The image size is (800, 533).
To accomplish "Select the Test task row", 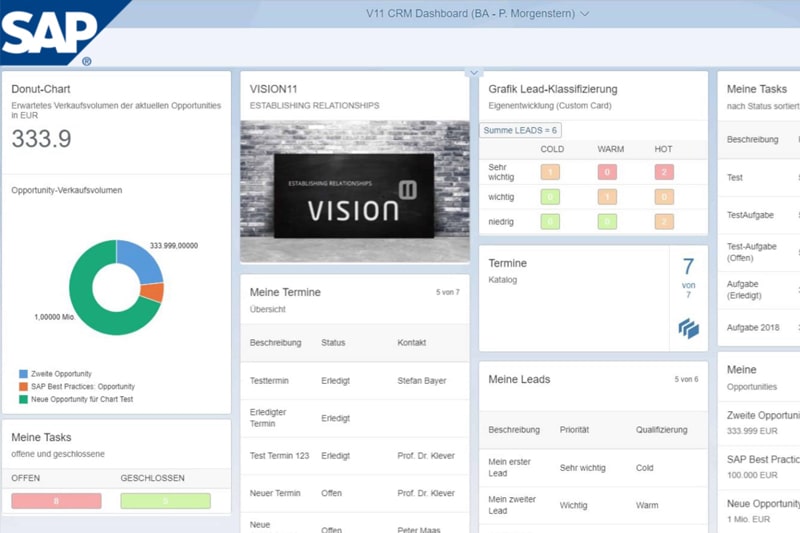I will [x=759, y=177].
